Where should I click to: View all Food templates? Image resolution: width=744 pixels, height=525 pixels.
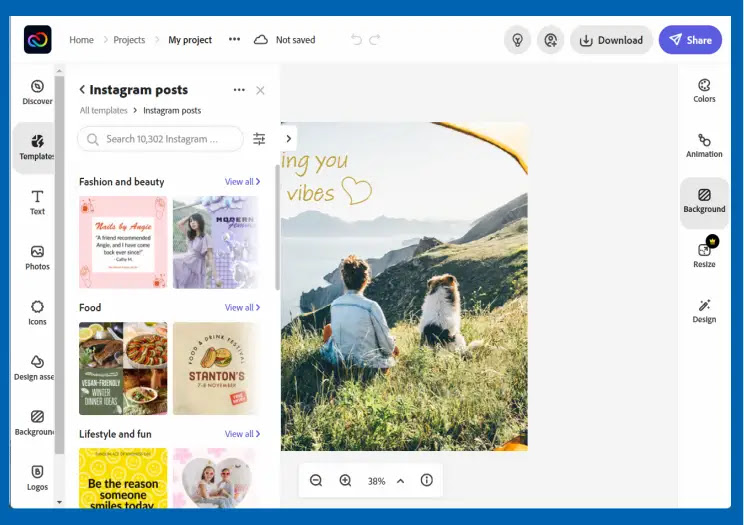point(242,307)
